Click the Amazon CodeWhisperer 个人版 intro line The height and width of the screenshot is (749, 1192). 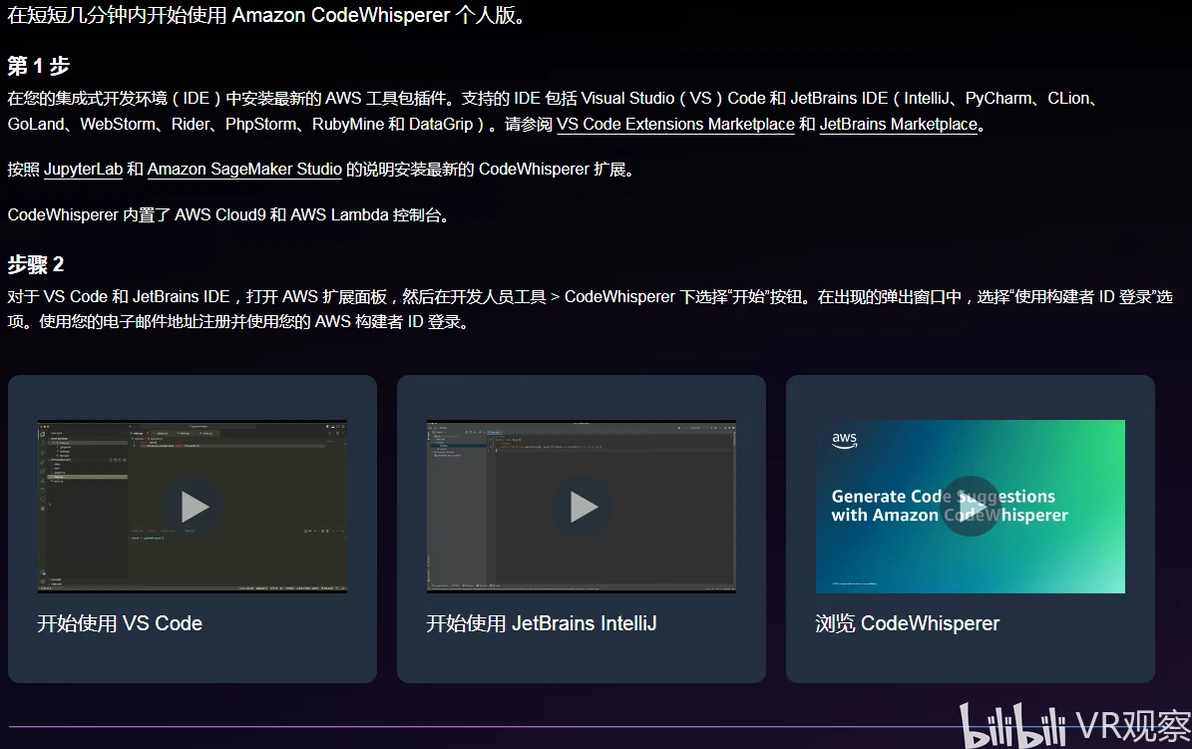pos(268,15)
